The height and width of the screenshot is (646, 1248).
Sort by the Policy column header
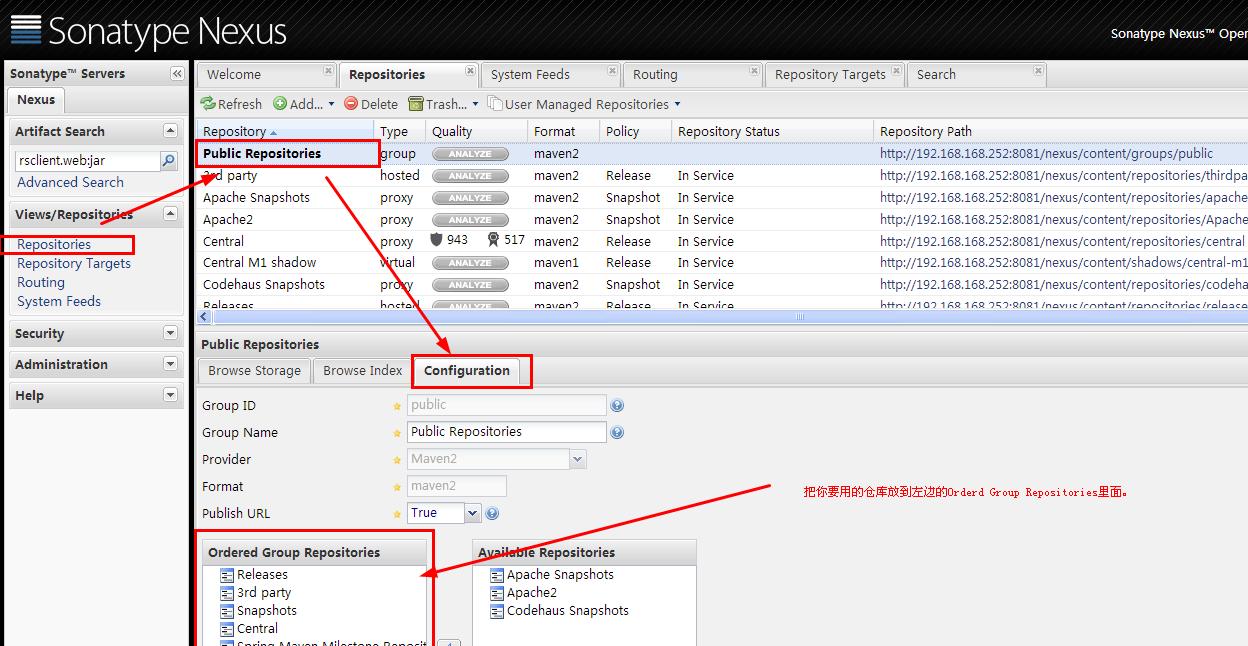635,131
